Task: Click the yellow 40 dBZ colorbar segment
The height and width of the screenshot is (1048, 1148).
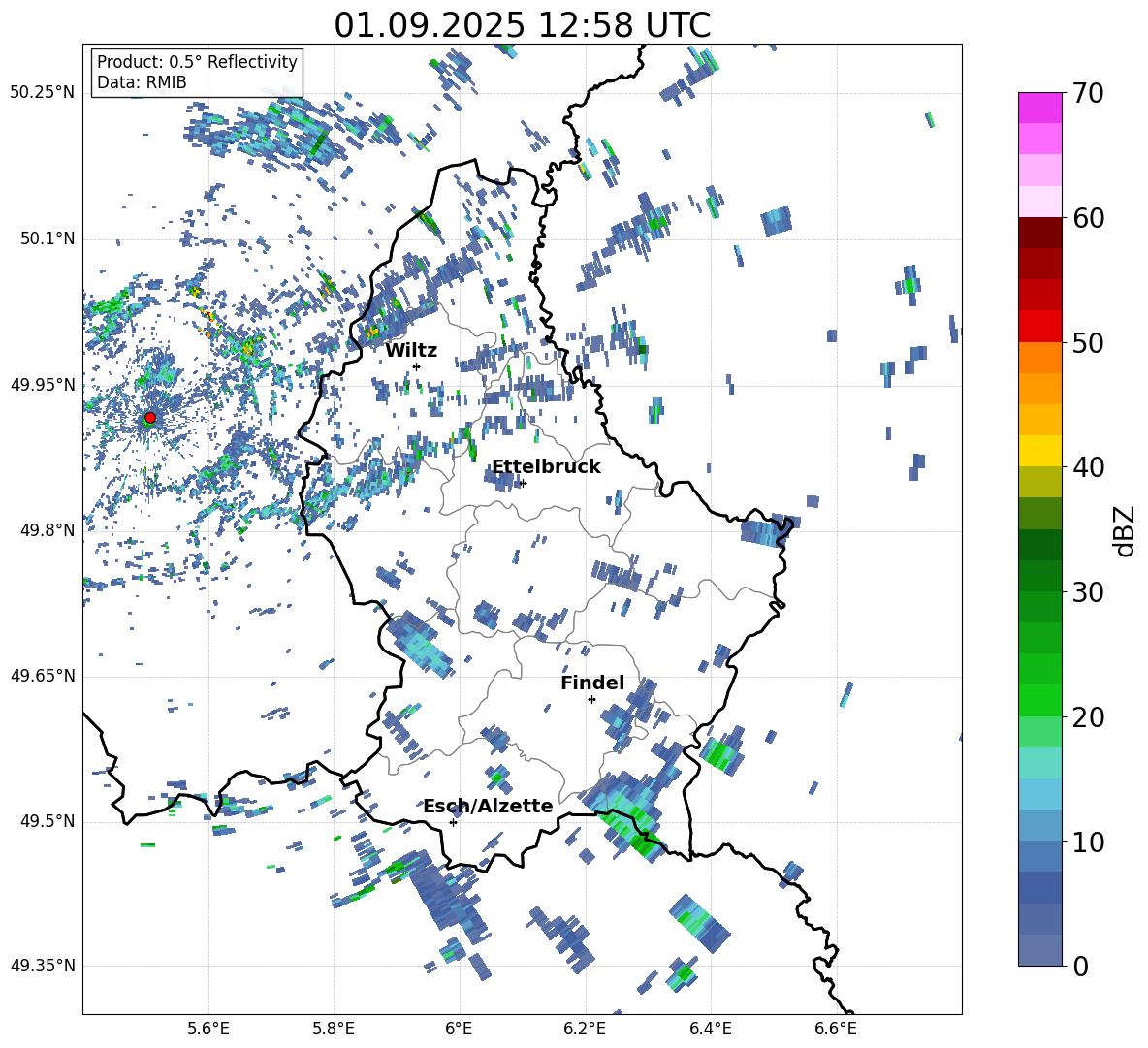Action: coord(1040,451)
